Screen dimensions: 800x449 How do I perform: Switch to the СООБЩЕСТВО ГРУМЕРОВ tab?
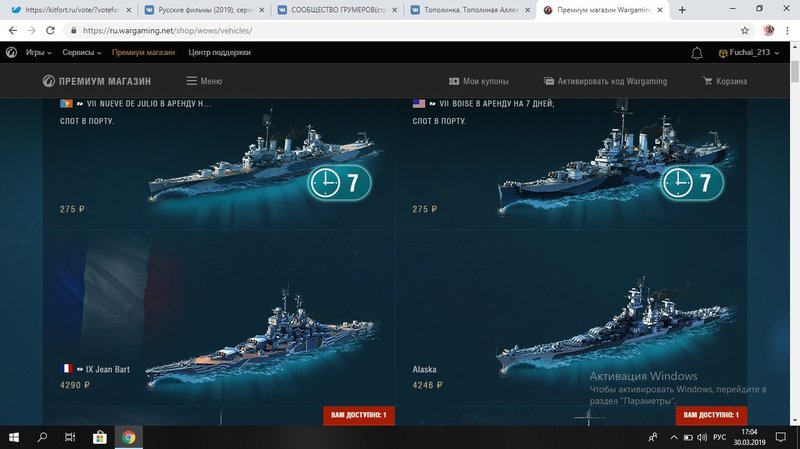(337, 10)
